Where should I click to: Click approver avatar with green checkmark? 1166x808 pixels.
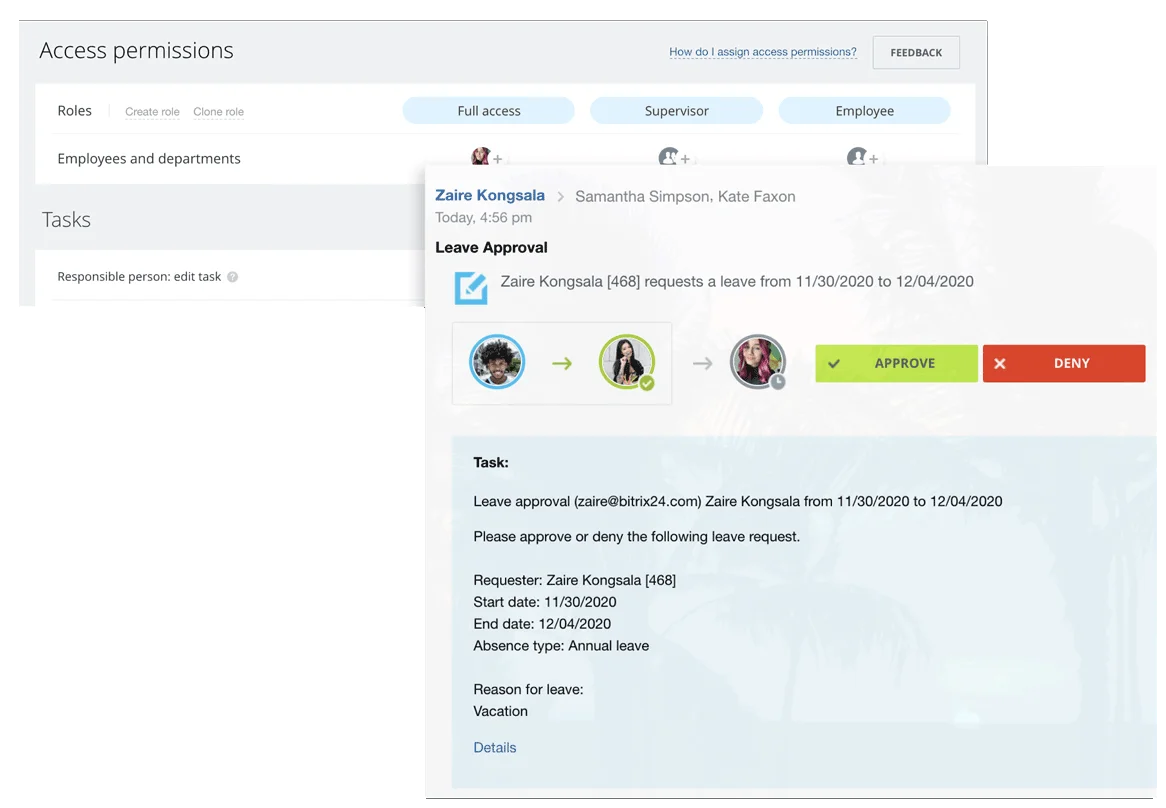(x=627, y=362)
